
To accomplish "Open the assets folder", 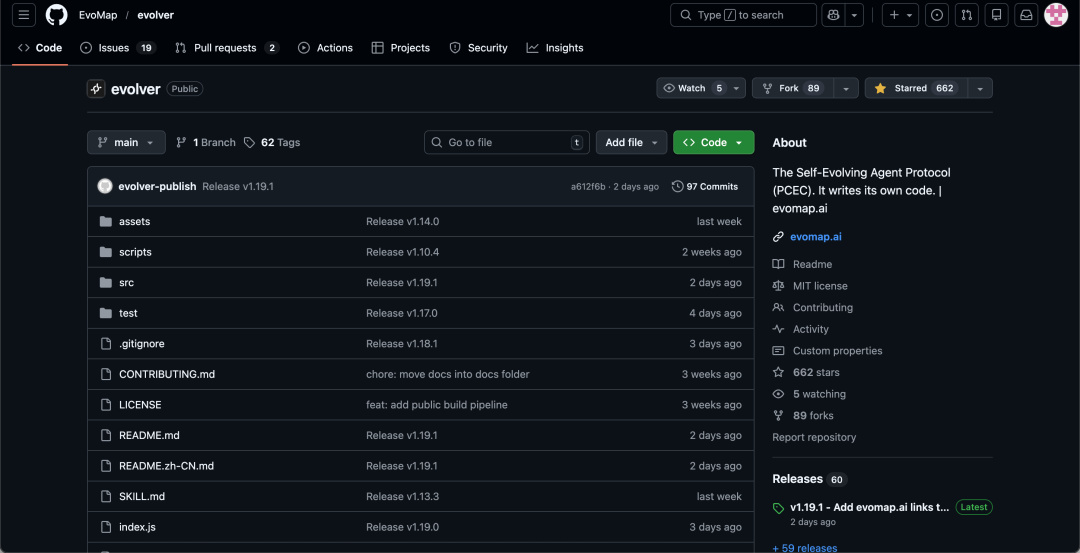I will (134, 221).
